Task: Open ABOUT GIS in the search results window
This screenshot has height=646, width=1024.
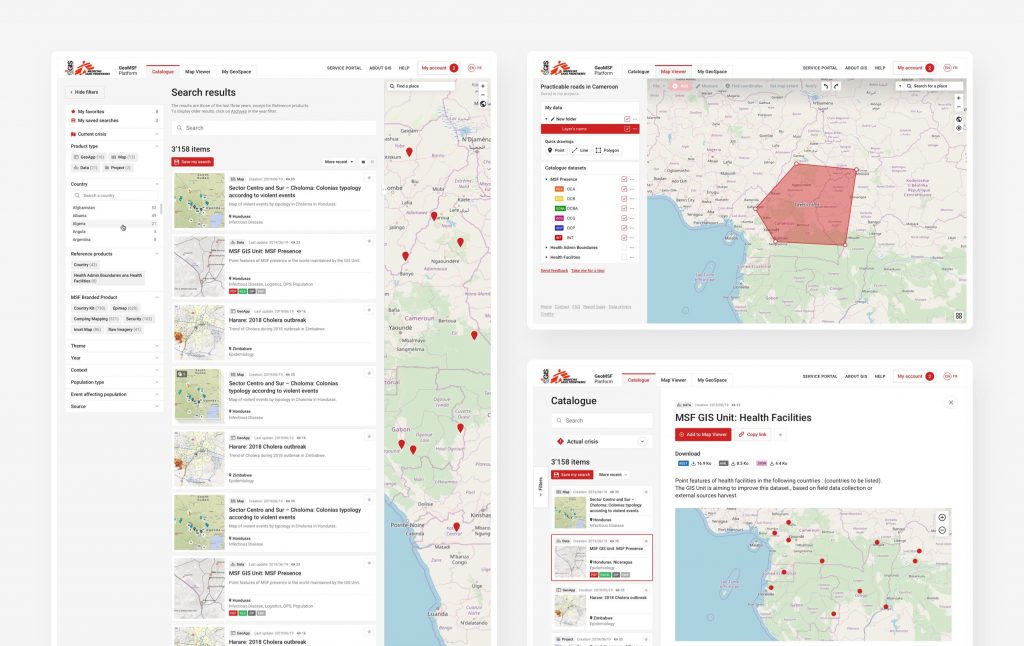Action: click(x=380, y=68)
